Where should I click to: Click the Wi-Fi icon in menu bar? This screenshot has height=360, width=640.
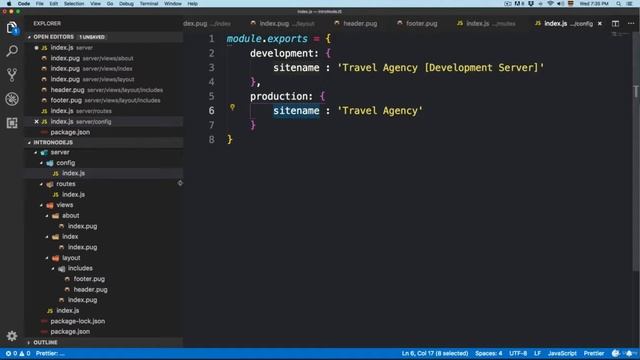550,4
